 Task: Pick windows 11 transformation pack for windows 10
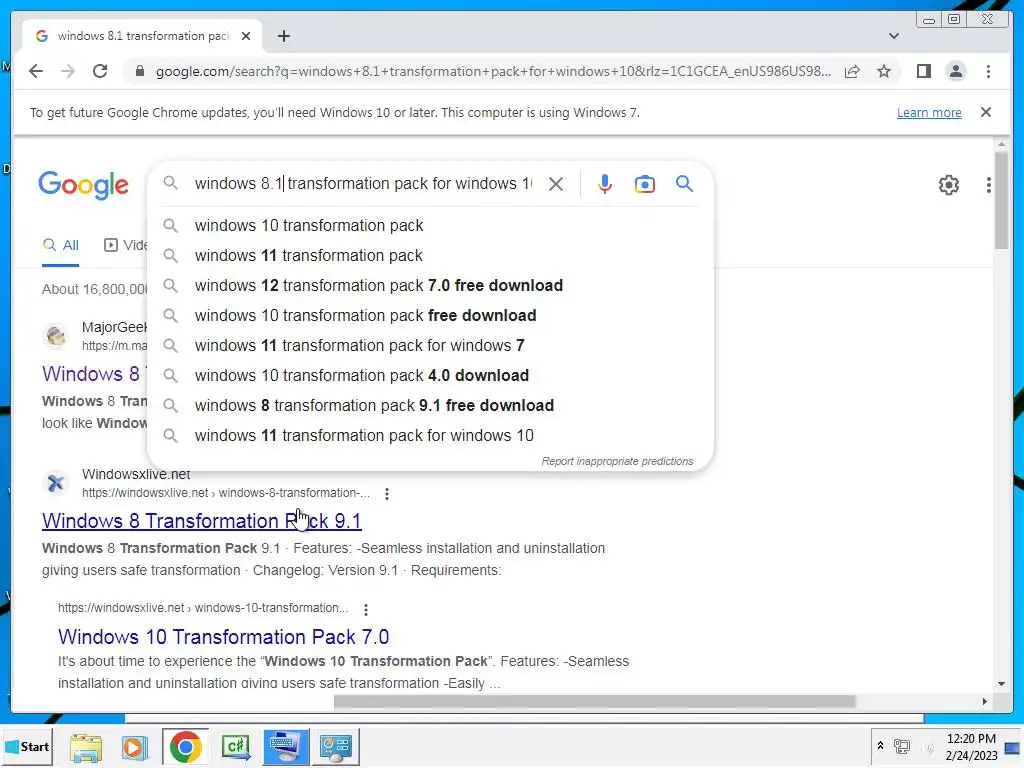(430, 436)
